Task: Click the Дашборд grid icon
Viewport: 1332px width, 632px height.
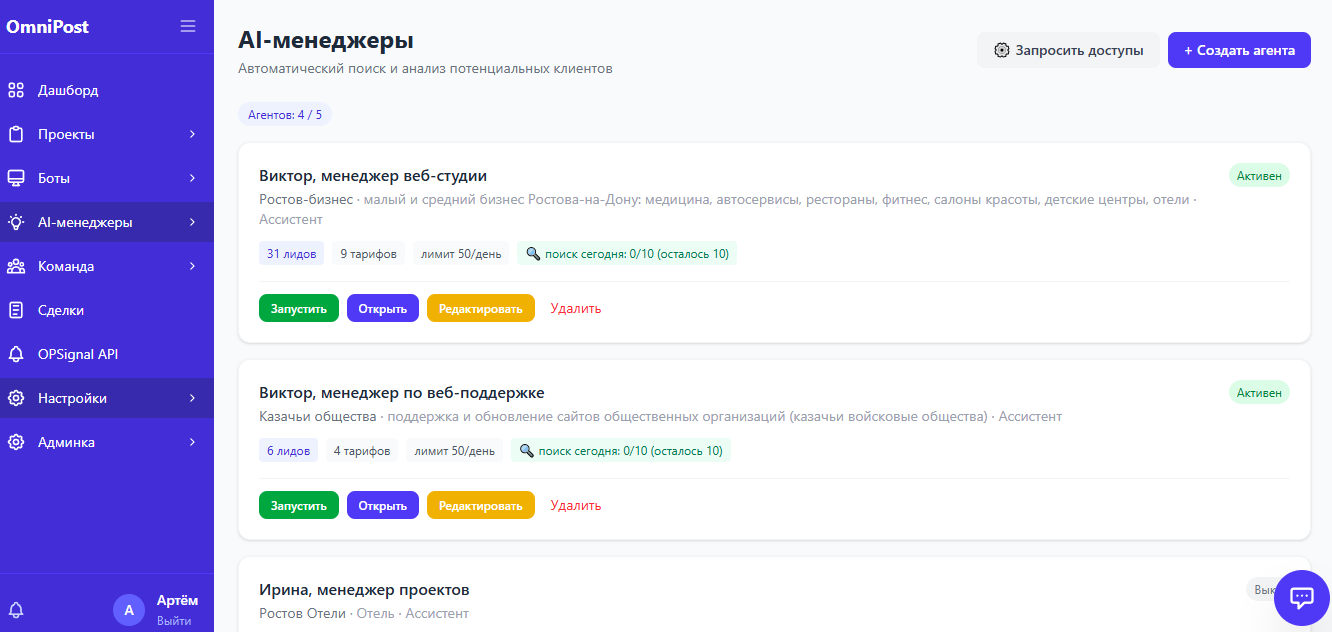Action: tap(16, 90)
